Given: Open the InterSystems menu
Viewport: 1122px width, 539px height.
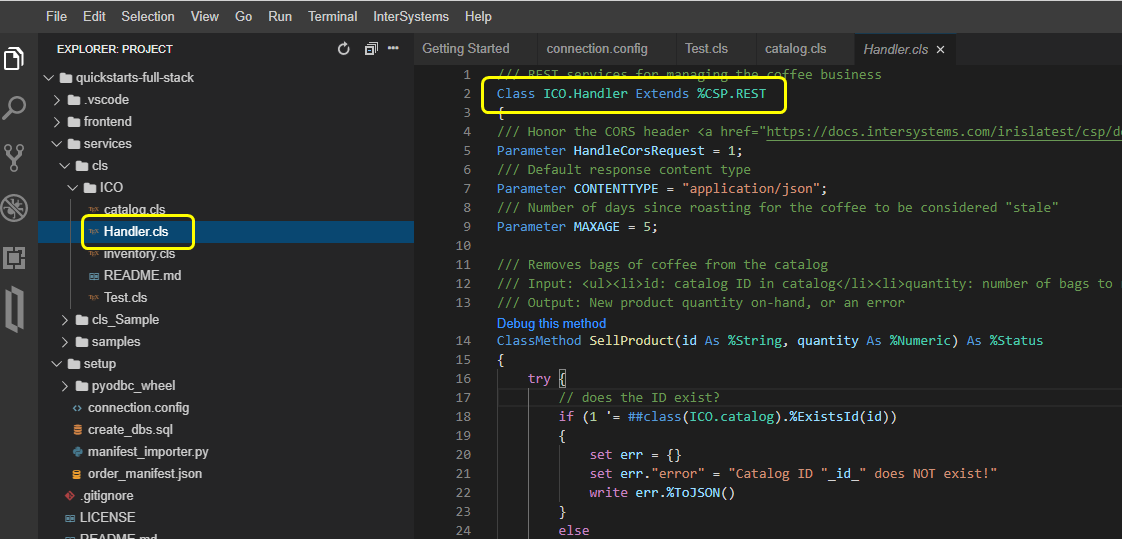Looking at the screenshot, I should (410, 16).
